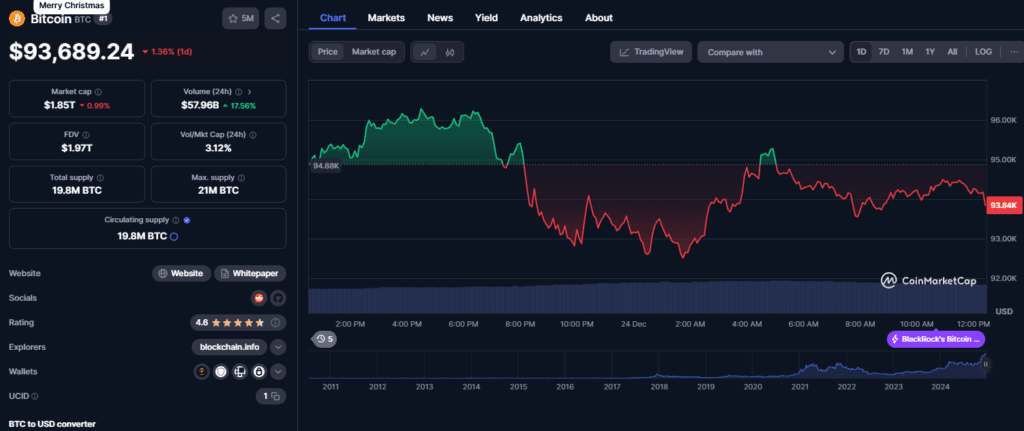This screenshot has width=1024, height=431.
Task: Show rating info icon next to stars
Action: pos(275,323)
